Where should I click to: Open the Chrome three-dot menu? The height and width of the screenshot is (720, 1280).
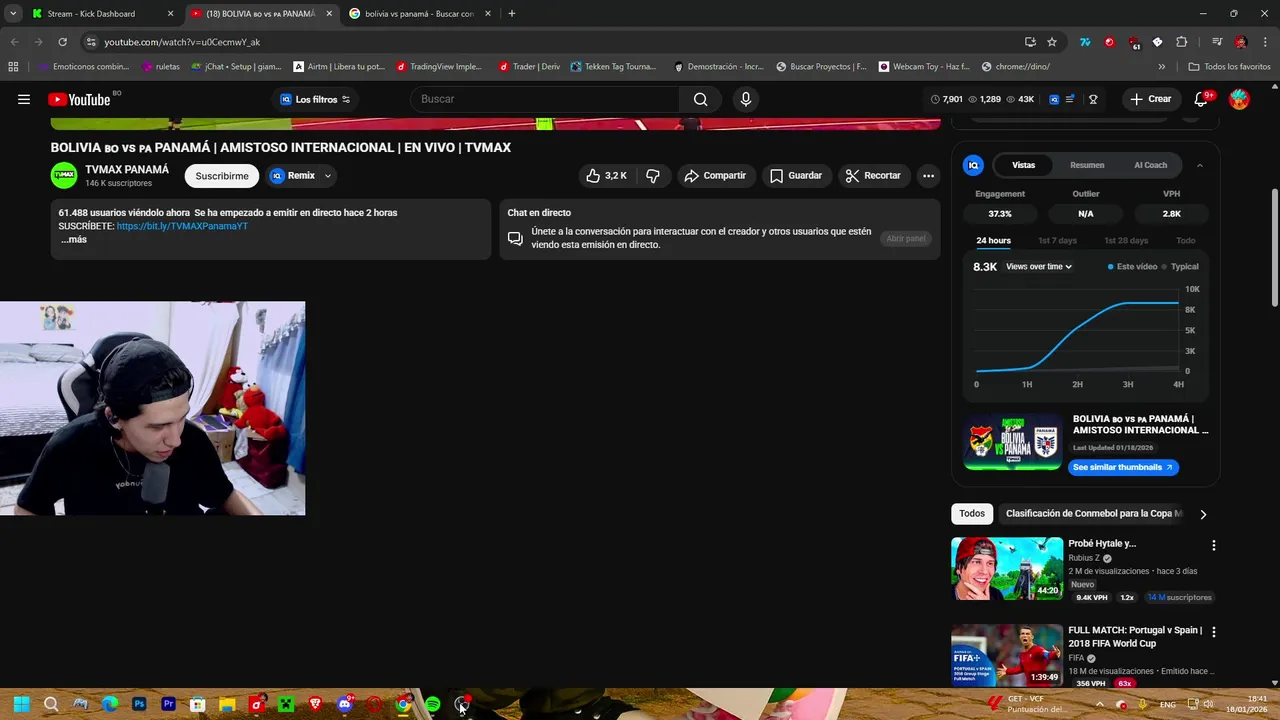pos(1264,42)
